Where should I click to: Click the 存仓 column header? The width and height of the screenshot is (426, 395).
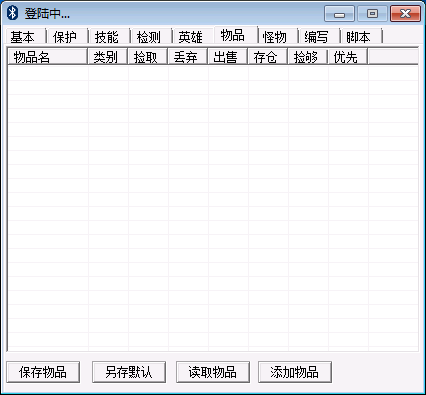pos(268,57)
